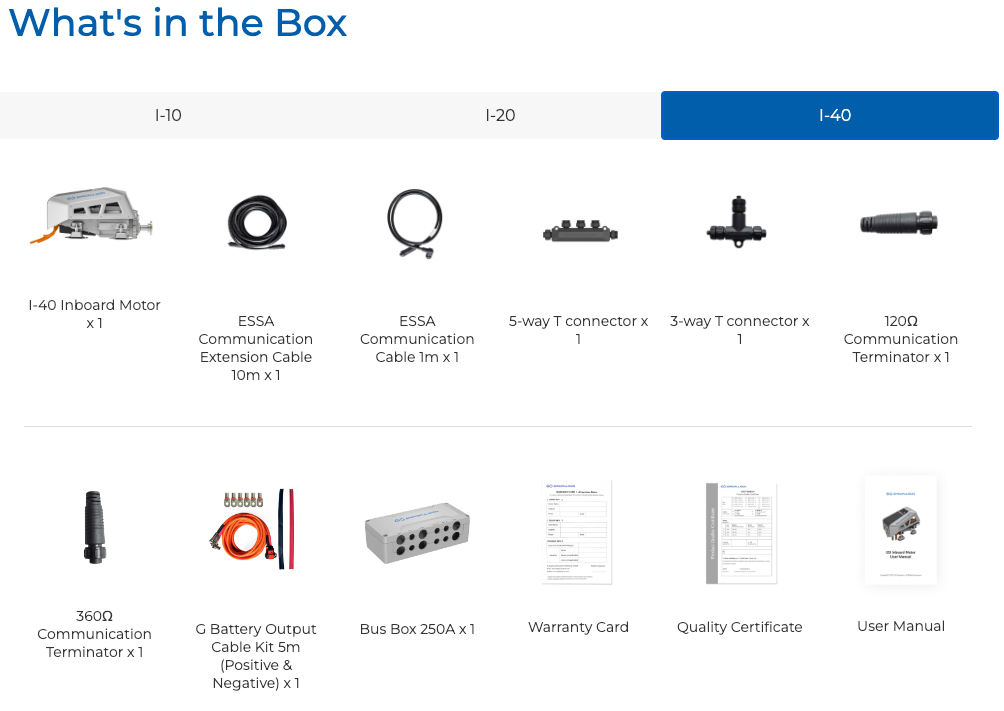The height and width of the screenshot is (711, 1004).
Task: View the Quality Certificate document image
Action: tap(740, 532)
